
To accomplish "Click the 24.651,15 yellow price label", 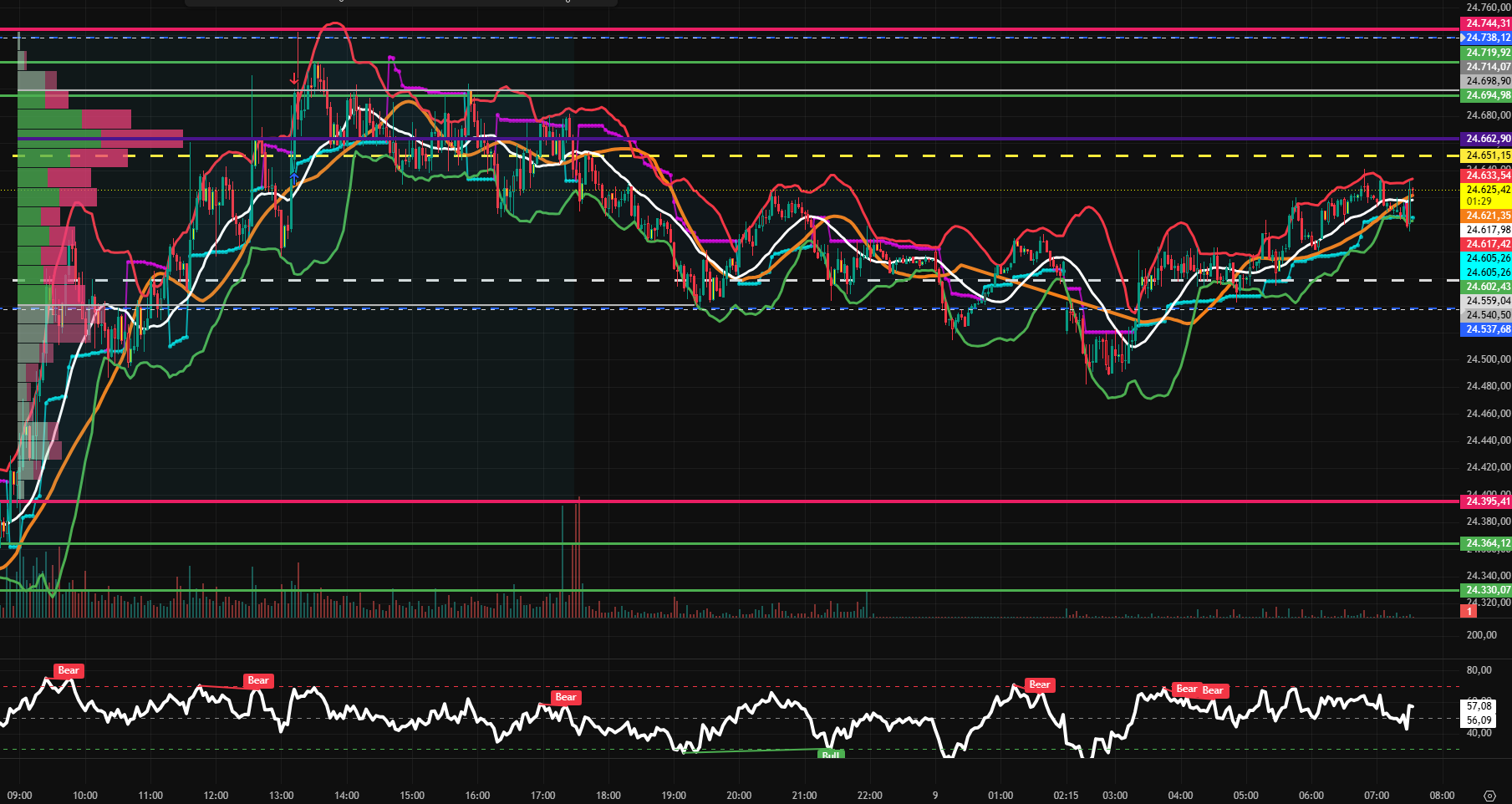I will tap(1486, 155).
